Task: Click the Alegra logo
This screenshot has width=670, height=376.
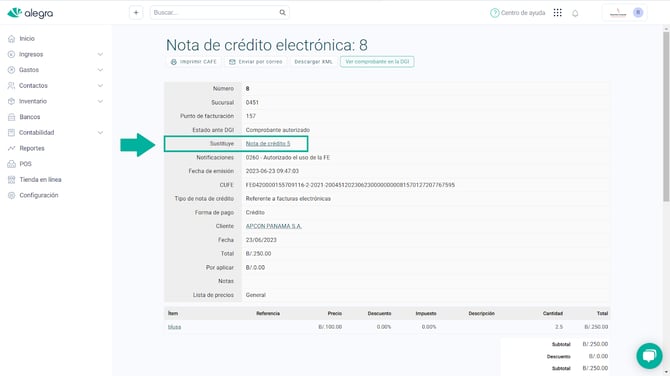Action: coord(30,13)
